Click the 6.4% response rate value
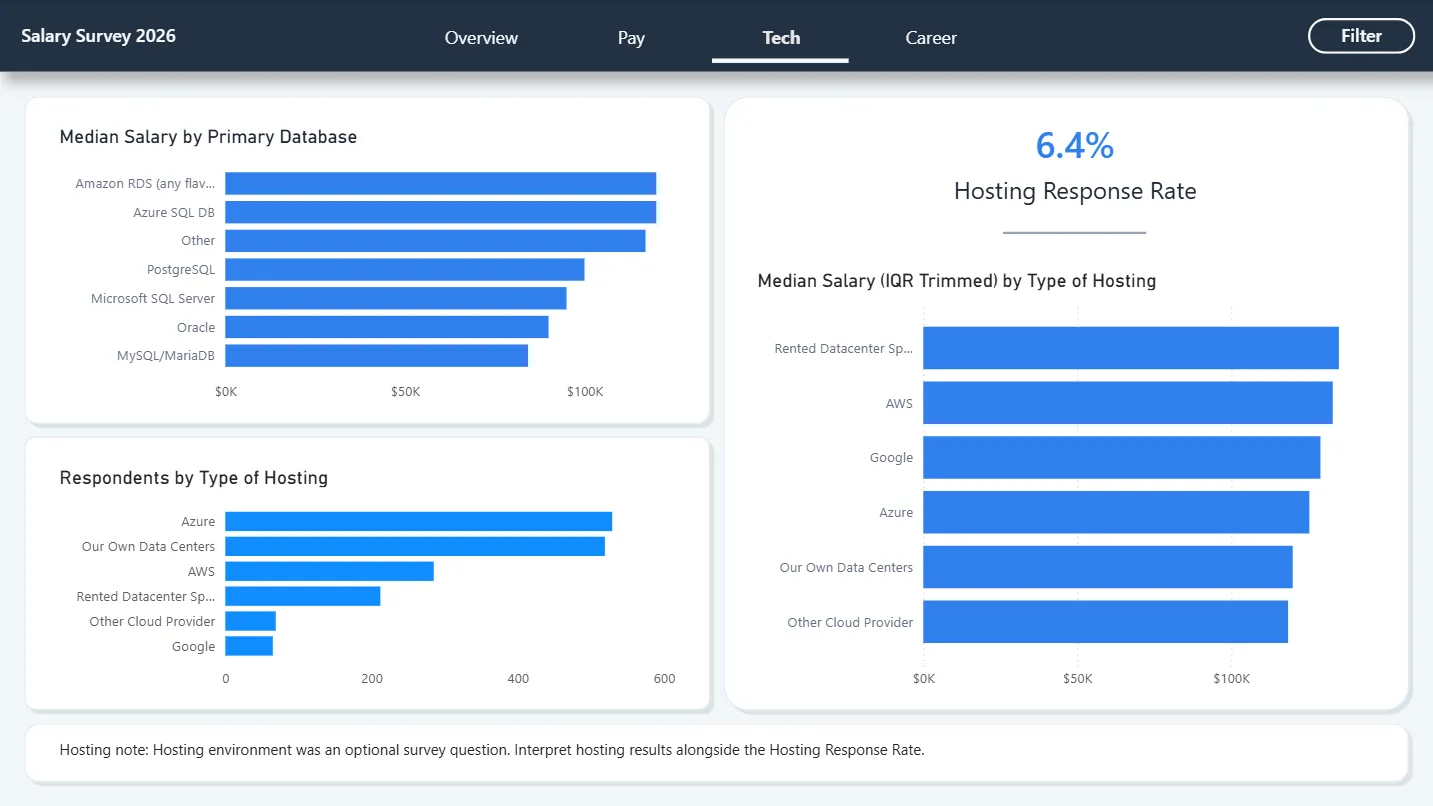 pyautogui.click(x=1074, y=146)
